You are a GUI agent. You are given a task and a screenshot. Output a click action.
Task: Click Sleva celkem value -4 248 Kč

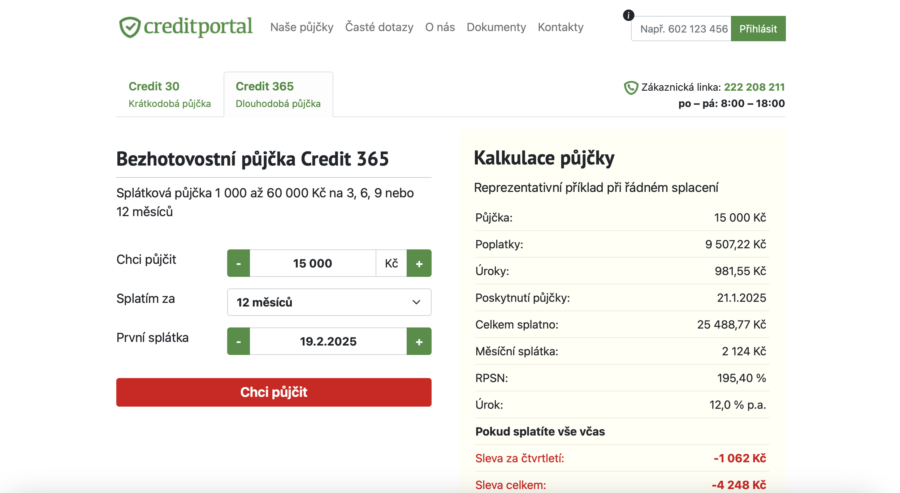click(739, 485)
